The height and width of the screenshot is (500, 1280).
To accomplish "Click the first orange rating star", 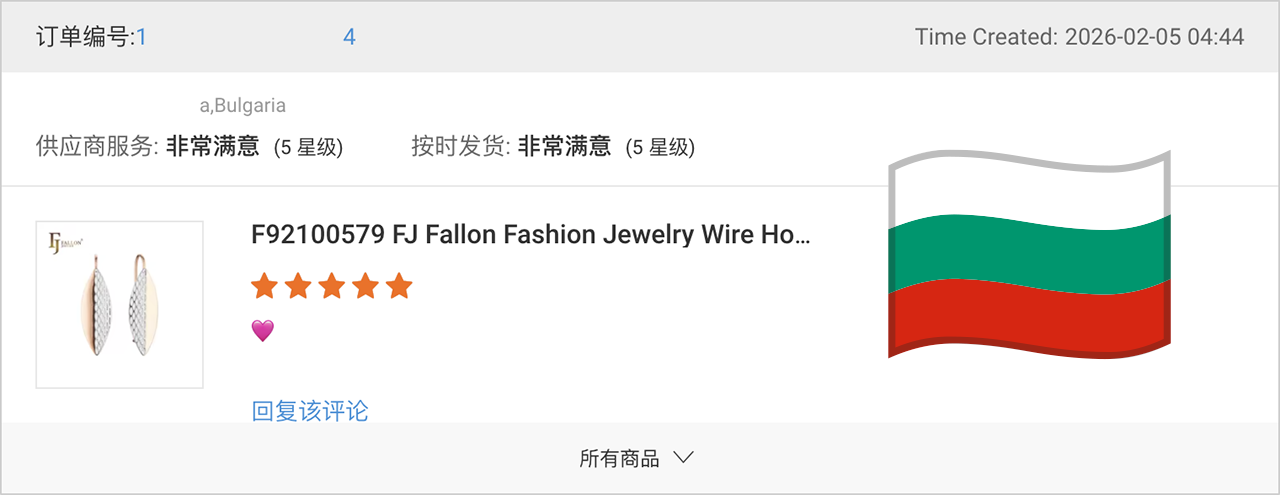I will (264, 286).
